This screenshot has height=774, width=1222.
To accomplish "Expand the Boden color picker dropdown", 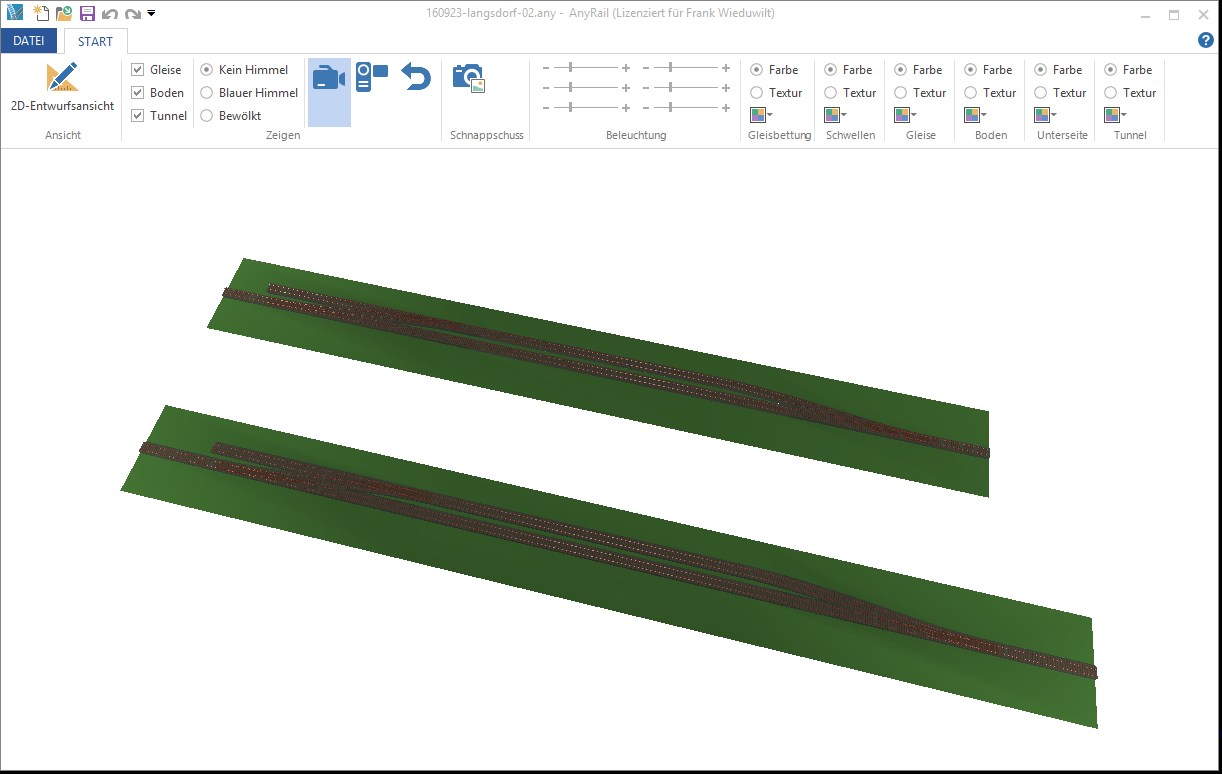I will coord(975,115).
